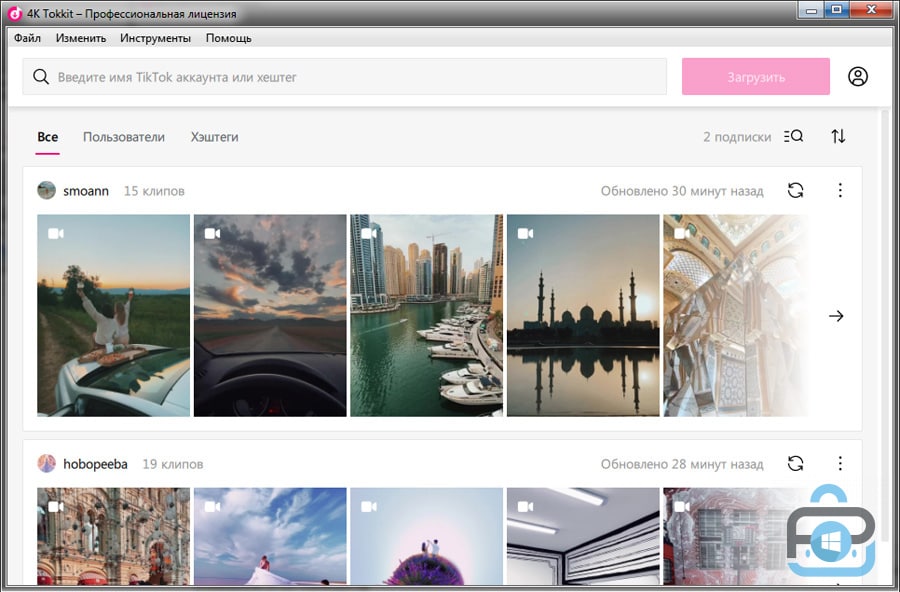Open the Помощь menu
Screen dimensions: 900x592
pos(228,38)
